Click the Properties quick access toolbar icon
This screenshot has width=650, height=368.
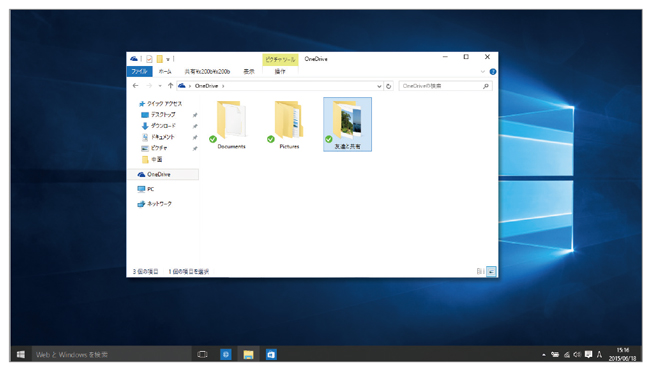(149, 59)
